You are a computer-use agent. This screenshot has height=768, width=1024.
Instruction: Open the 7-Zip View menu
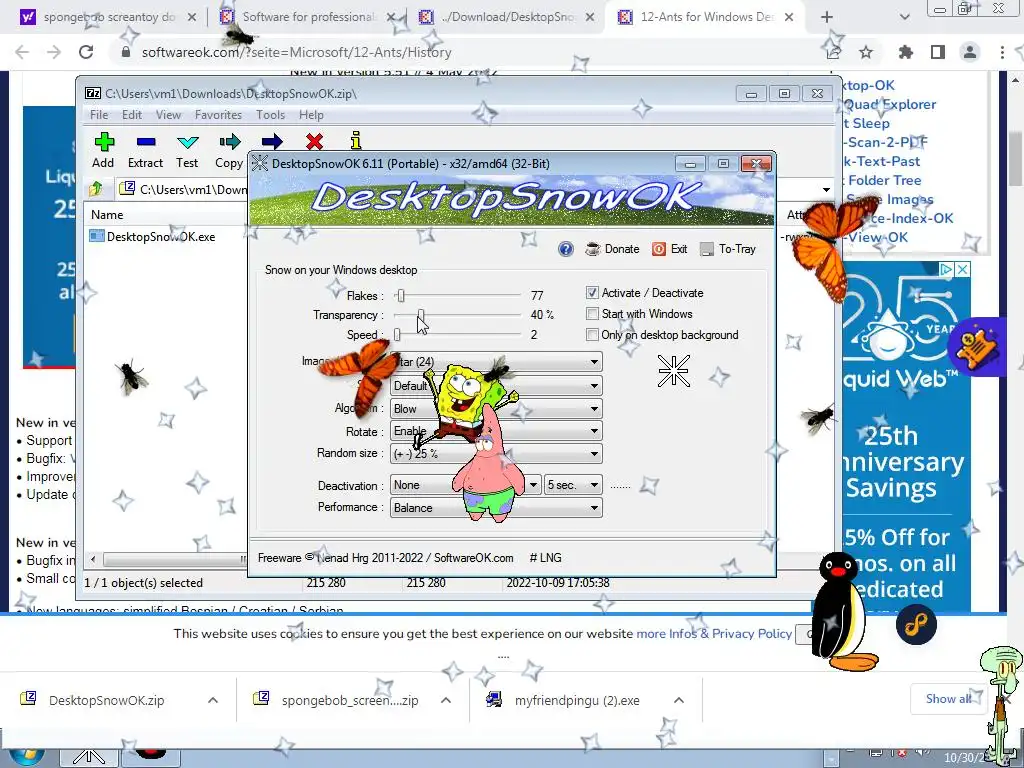tap(168, 115)
